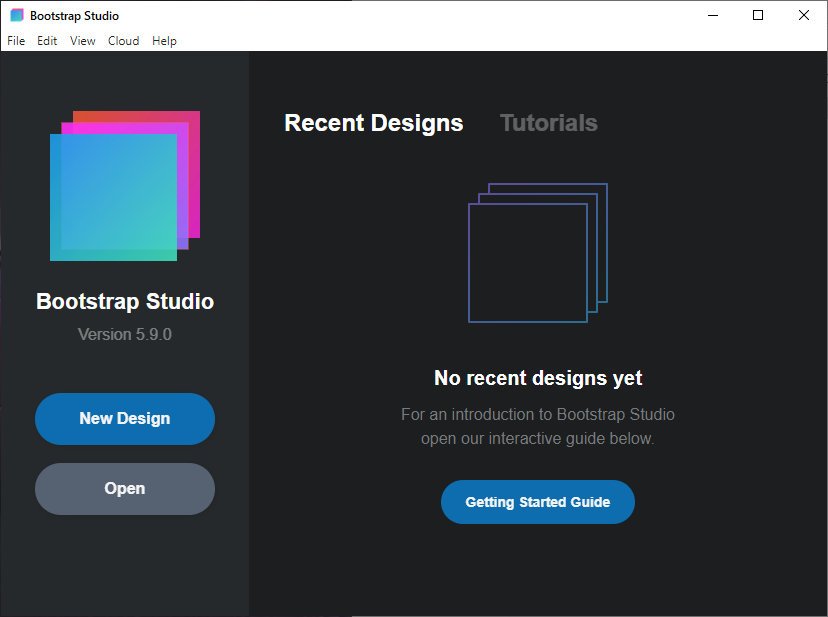Click the Version 5.9.0 text
Image resolution: width=828 pixels, height=617 pixels.
(125, 334)
